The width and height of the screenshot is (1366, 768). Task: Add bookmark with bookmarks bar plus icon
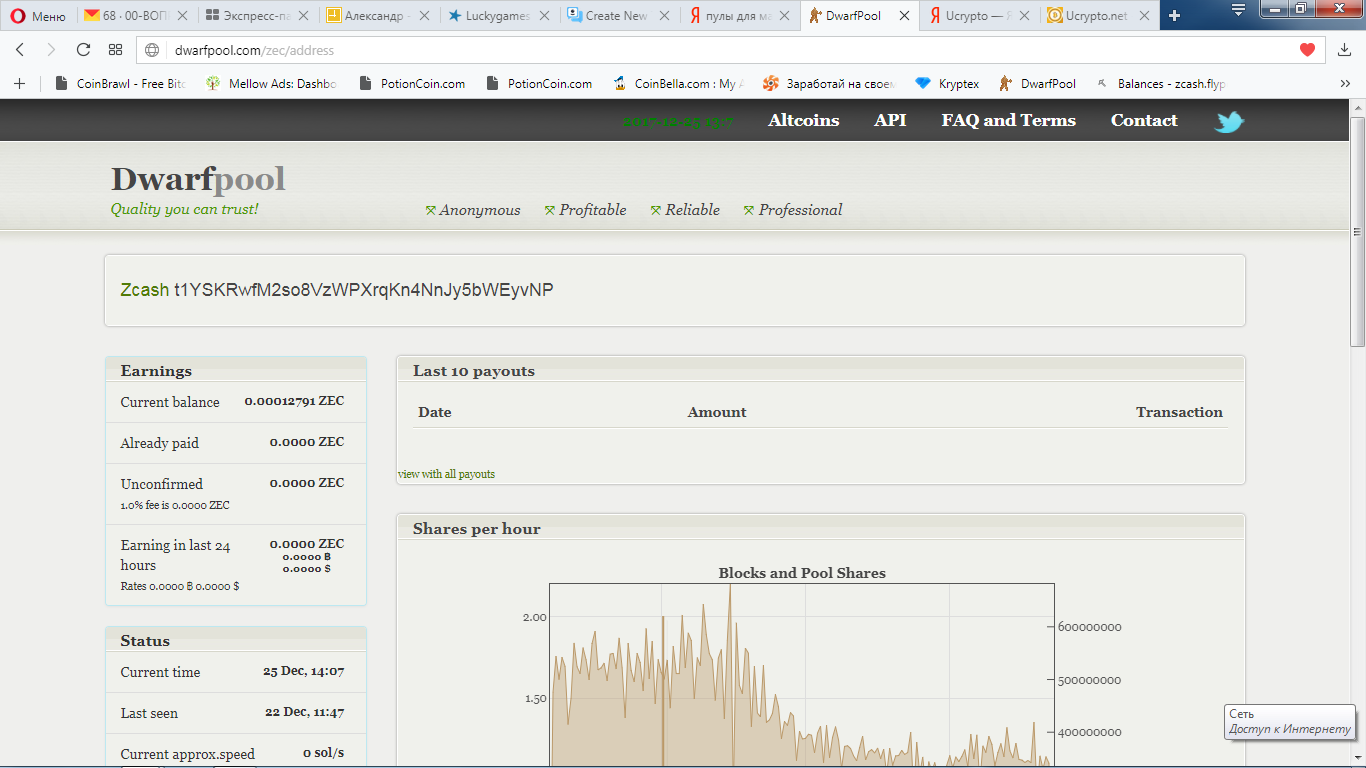point(19,84)
